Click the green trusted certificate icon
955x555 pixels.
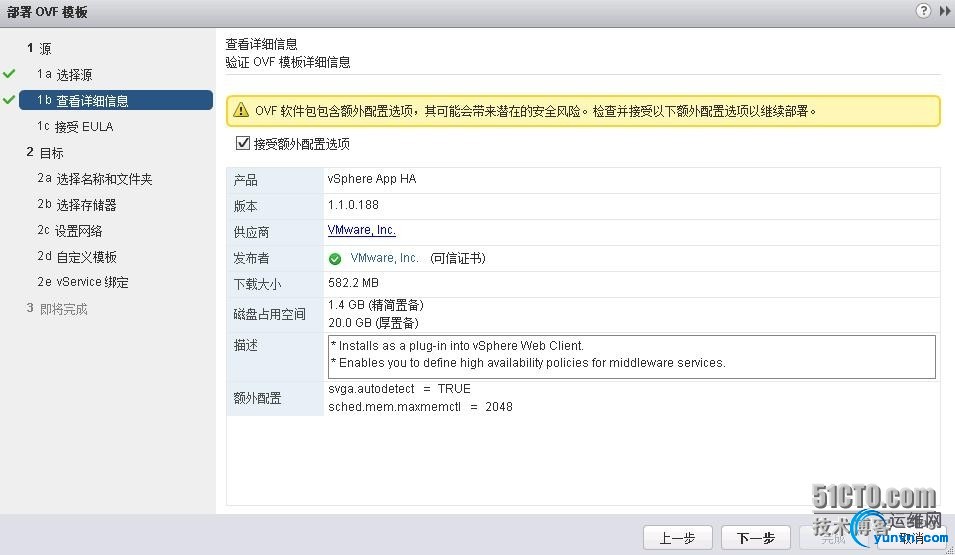tap(335, 259)
